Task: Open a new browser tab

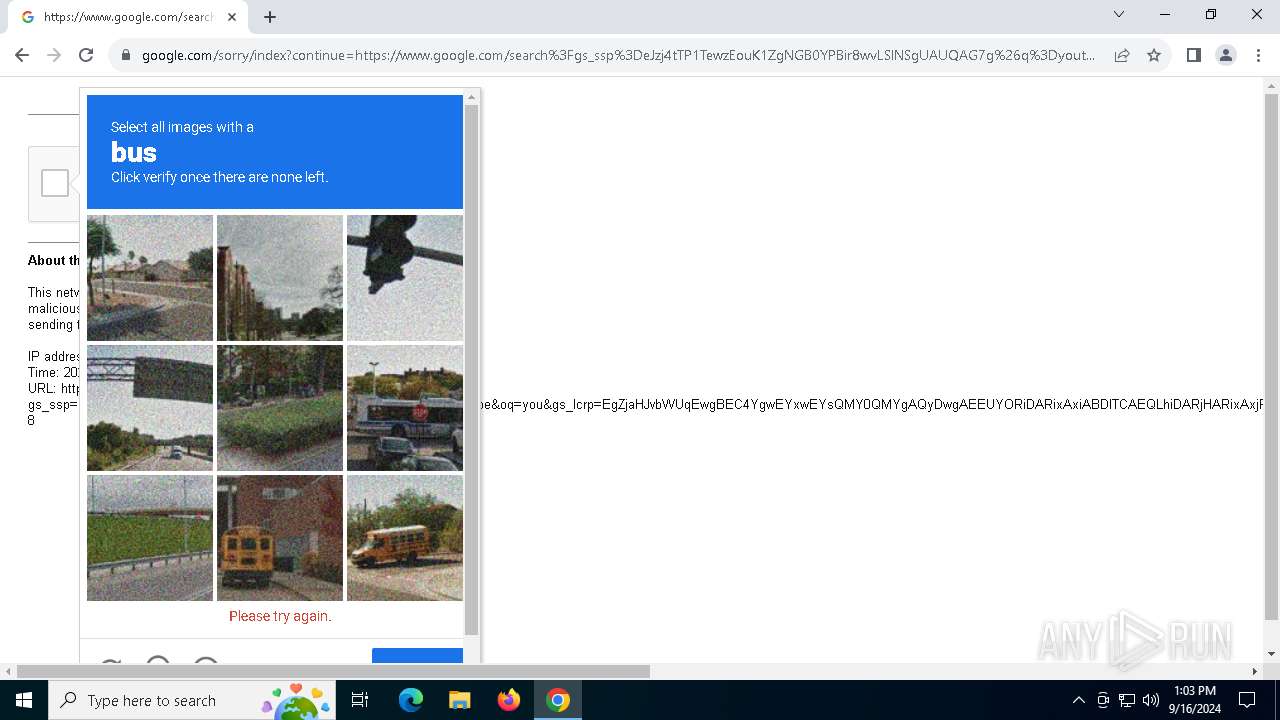Action: click(x=270, y=17)
